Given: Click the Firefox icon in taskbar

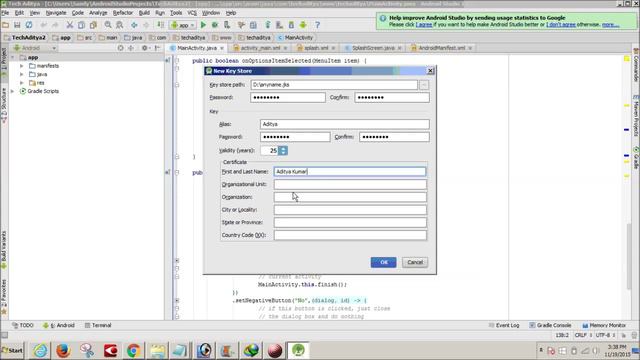Looking at the screenshot, I should (x=63, y=351).
